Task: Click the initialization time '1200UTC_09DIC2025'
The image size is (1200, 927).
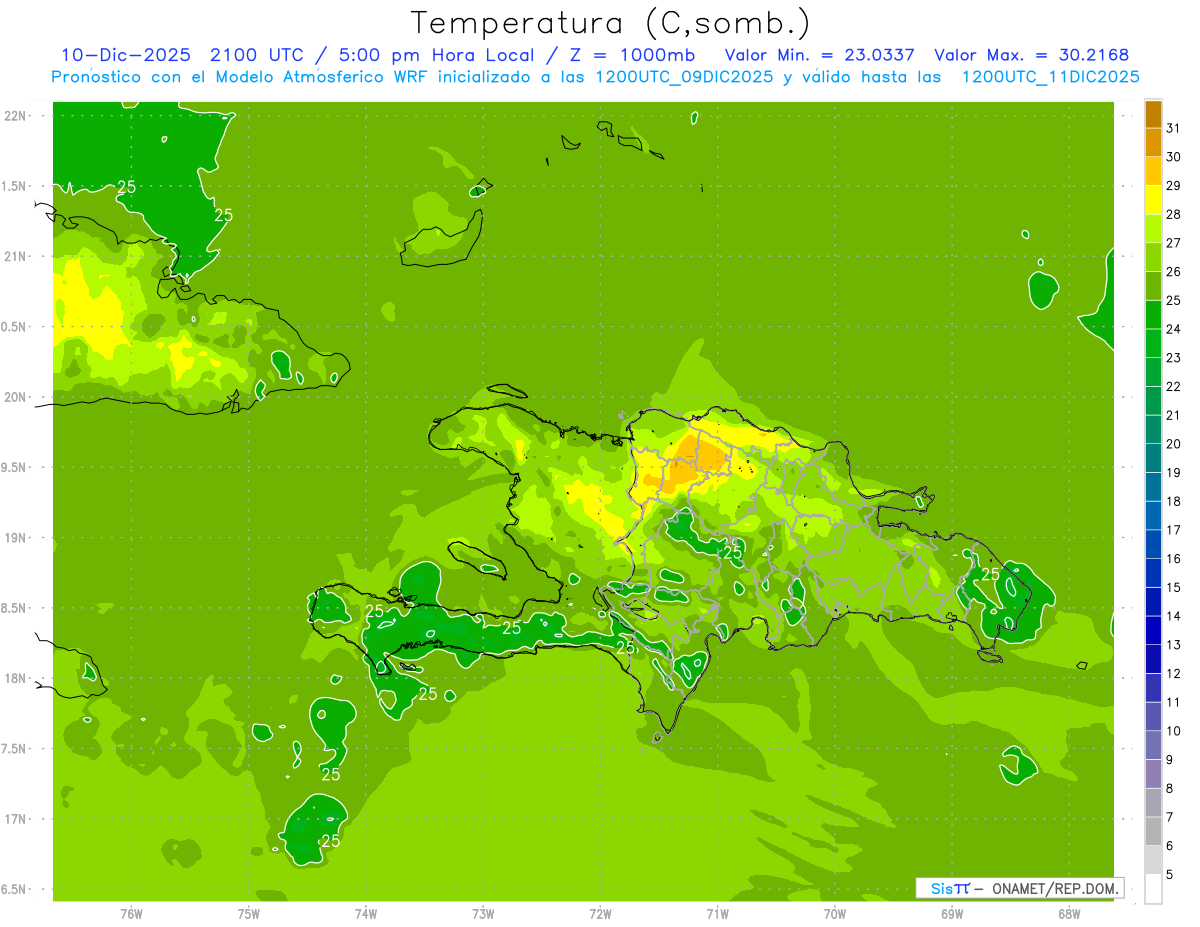Action: tap(681, 77)
